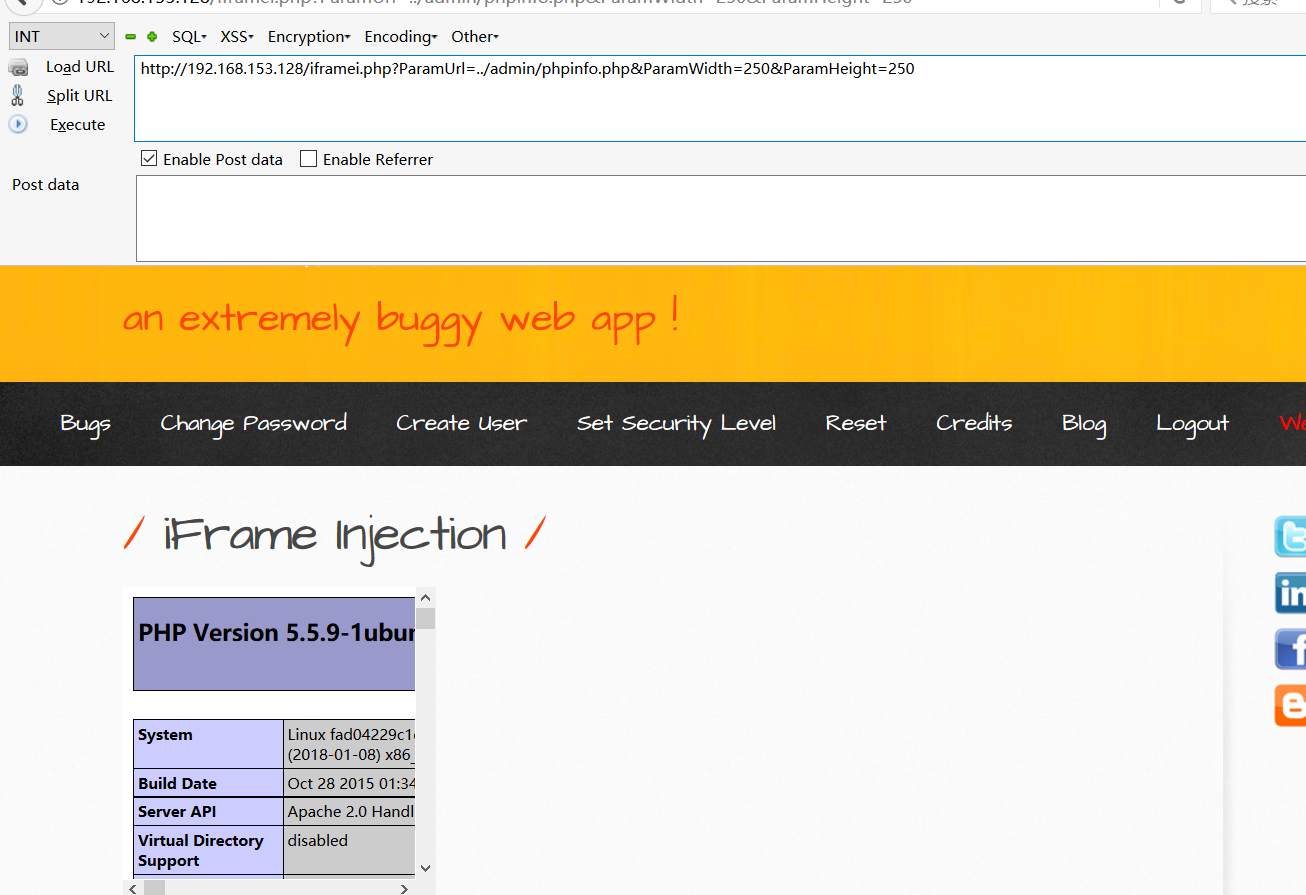Expand the Other menu

(x=475, y=37)
